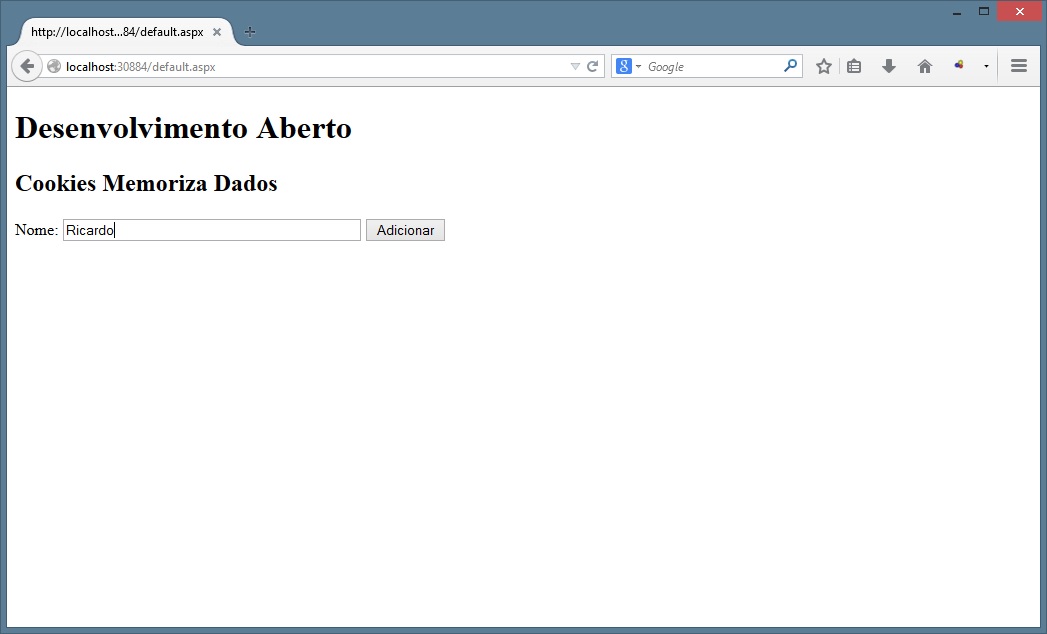Reload the current page
Viewport: 1047px width, 634px height.
click(x=592, y=67)
